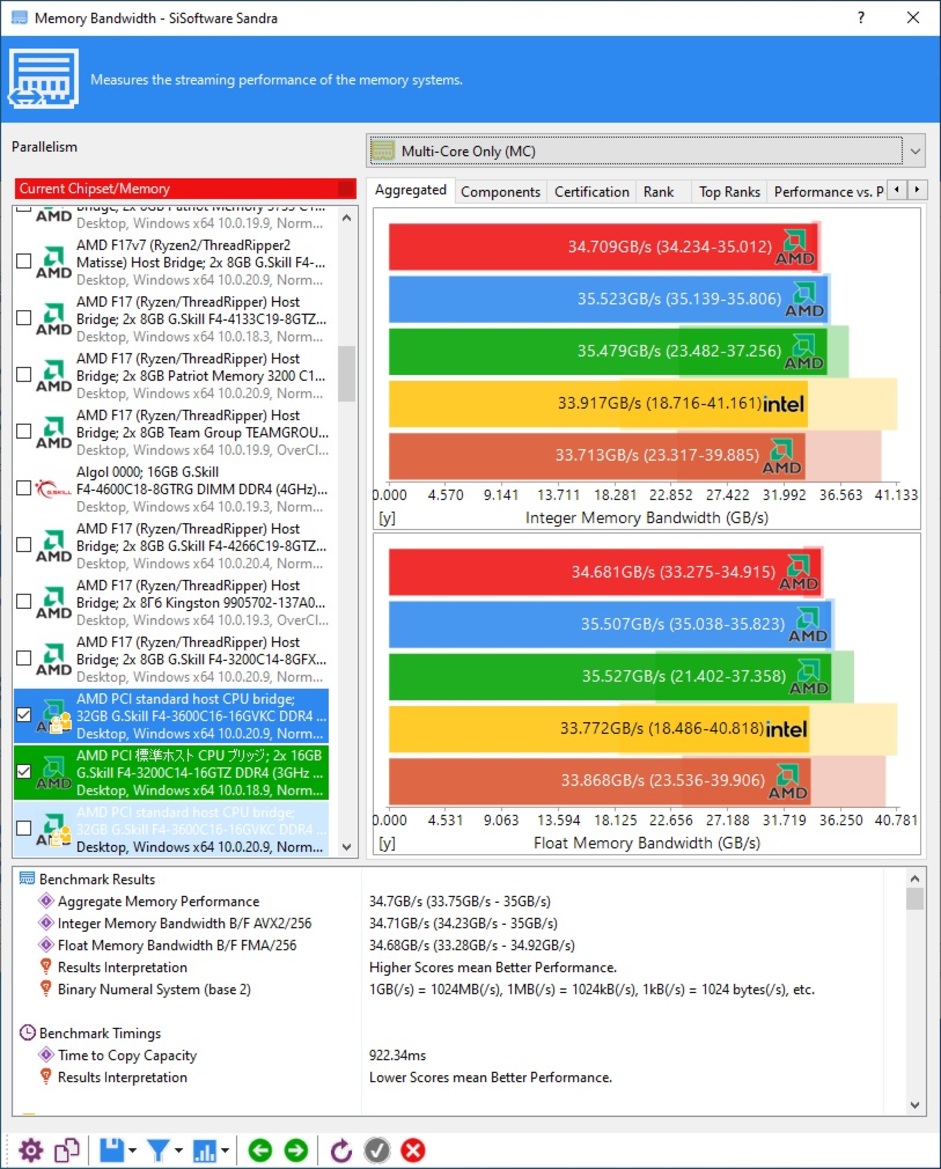Click the copy results icon
The image size is (941, 1169).
(x=66, y=1150)
